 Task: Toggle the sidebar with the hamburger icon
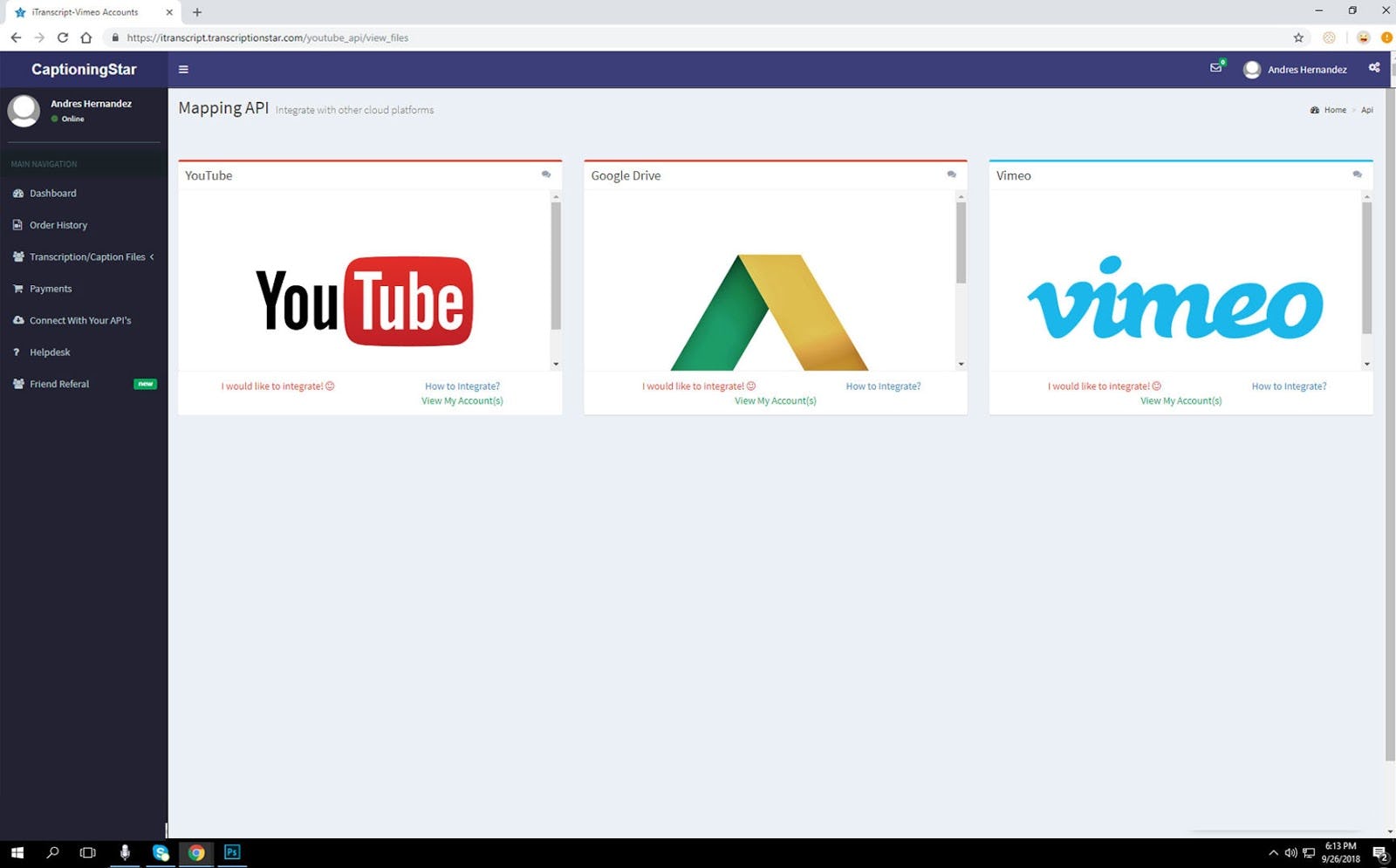(183, 69)
